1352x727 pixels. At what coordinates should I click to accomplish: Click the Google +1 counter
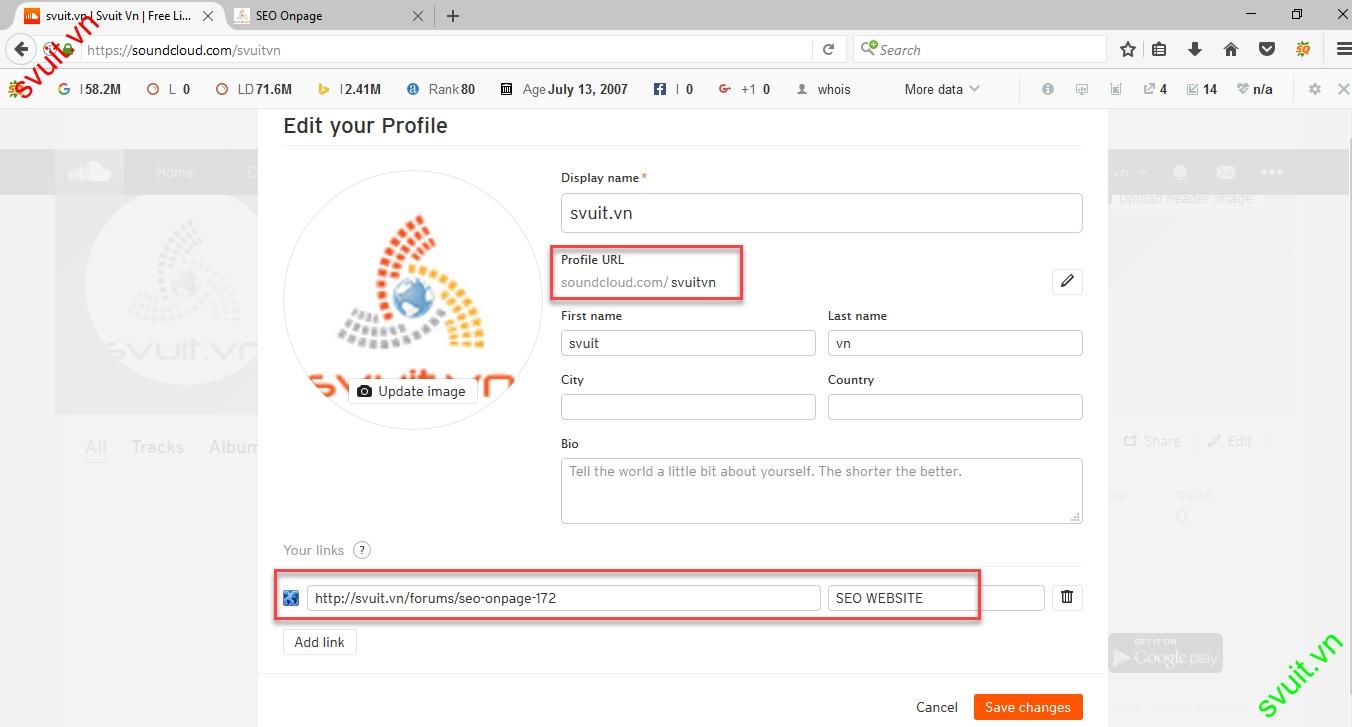coord(744,89)
